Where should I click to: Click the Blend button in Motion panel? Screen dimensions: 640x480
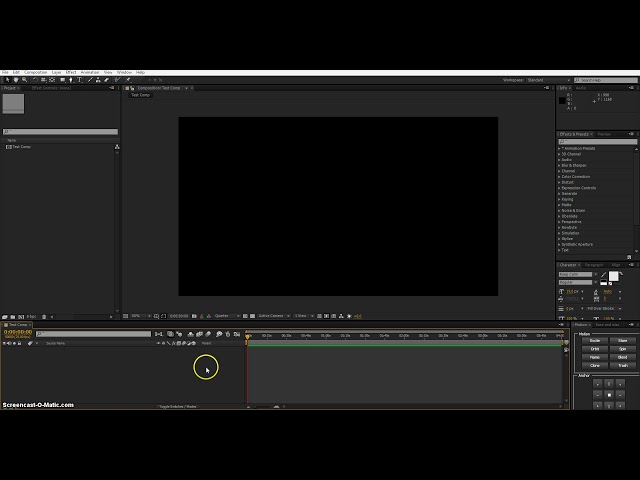pyautogui.click(x=622, y=357)
